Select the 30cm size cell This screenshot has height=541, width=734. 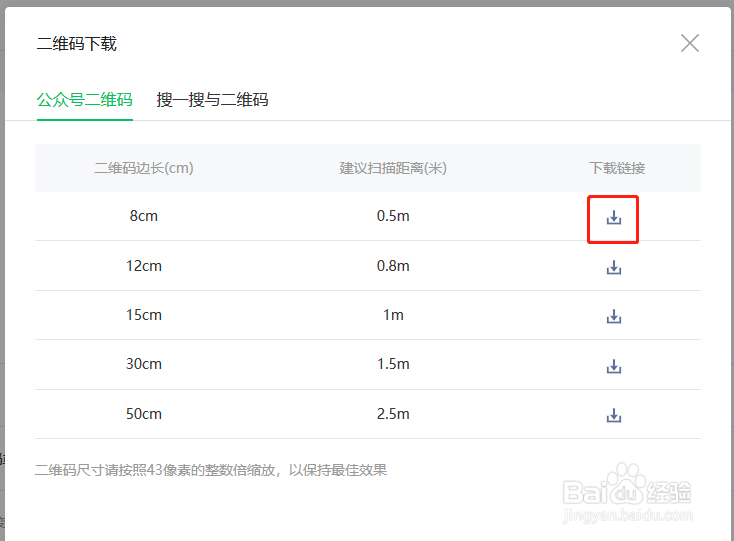144,364
